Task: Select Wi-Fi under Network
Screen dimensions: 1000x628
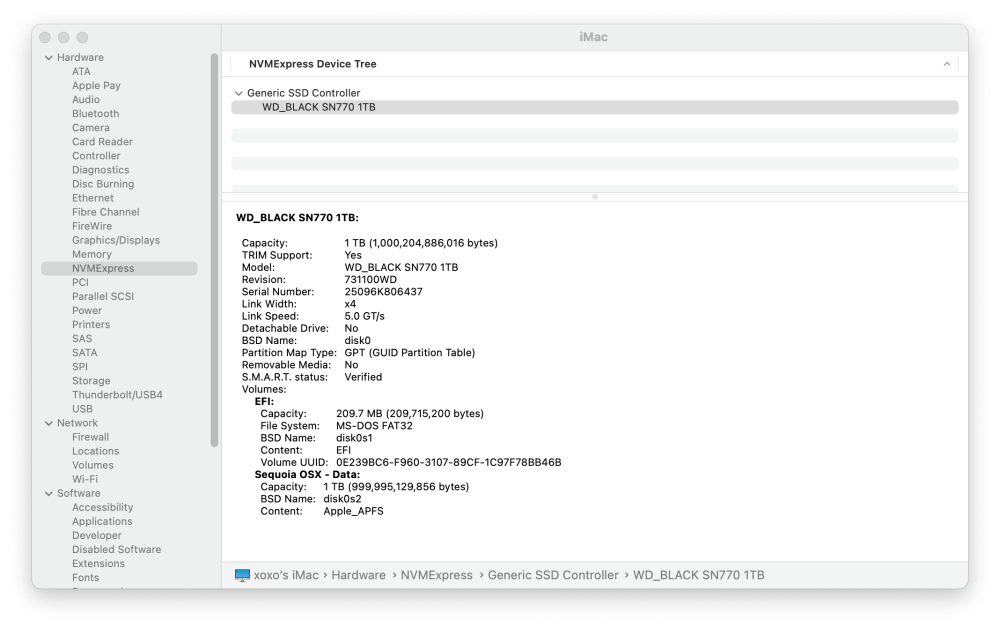Action: [x=85, y=479]
